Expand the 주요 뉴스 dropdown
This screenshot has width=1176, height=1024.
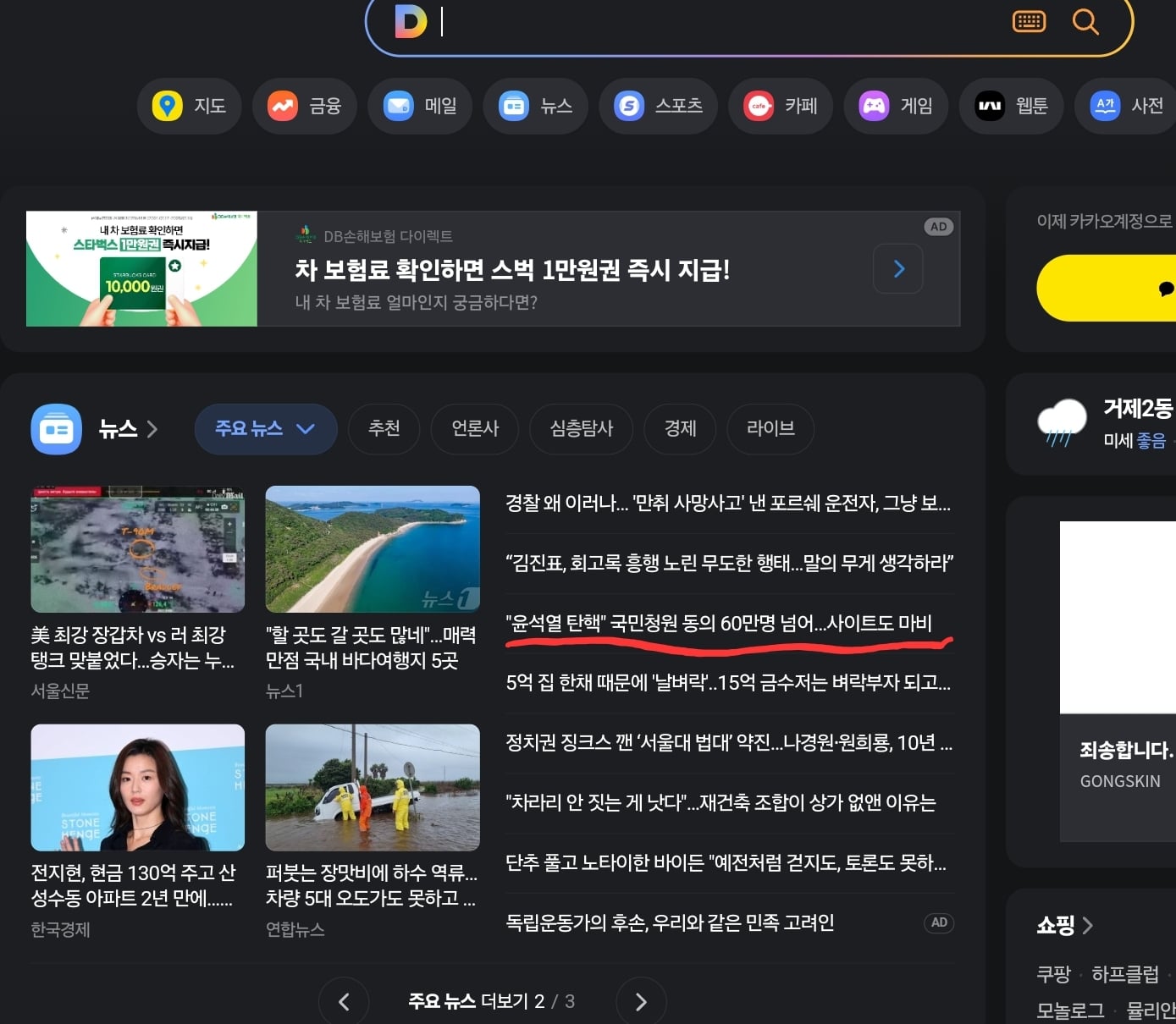coord(266,429)
